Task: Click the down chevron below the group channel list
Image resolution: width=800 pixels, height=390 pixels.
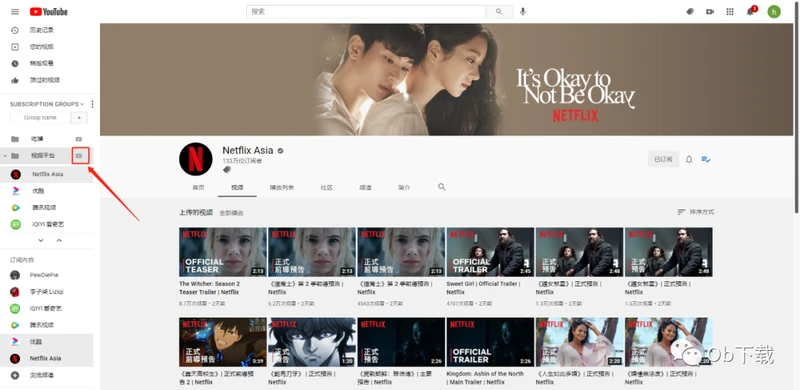Action: coord(41,240)
